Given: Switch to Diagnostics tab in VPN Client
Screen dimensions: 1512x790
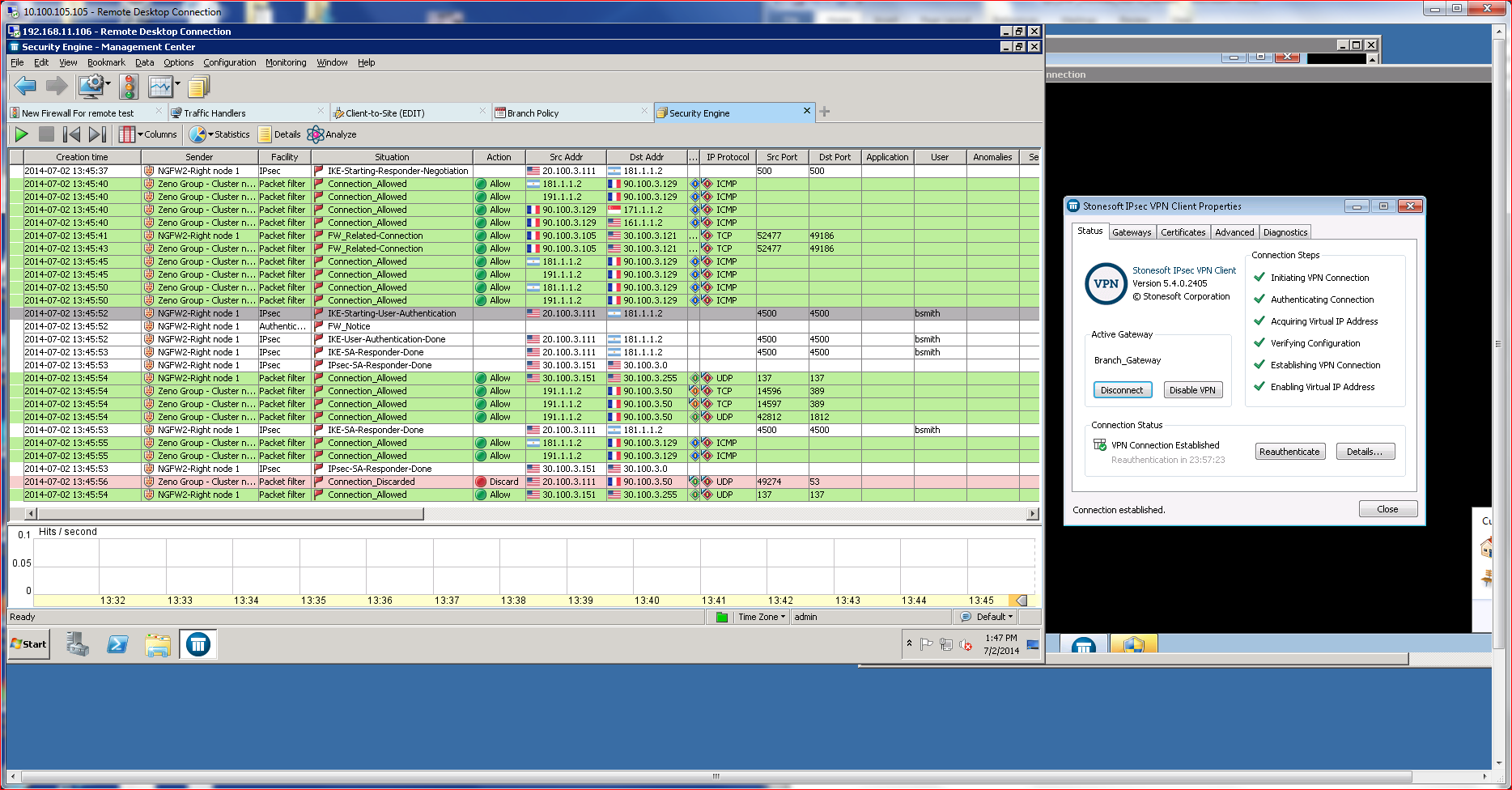Looking at the screenshot, I should click(x=1285, y=232).
